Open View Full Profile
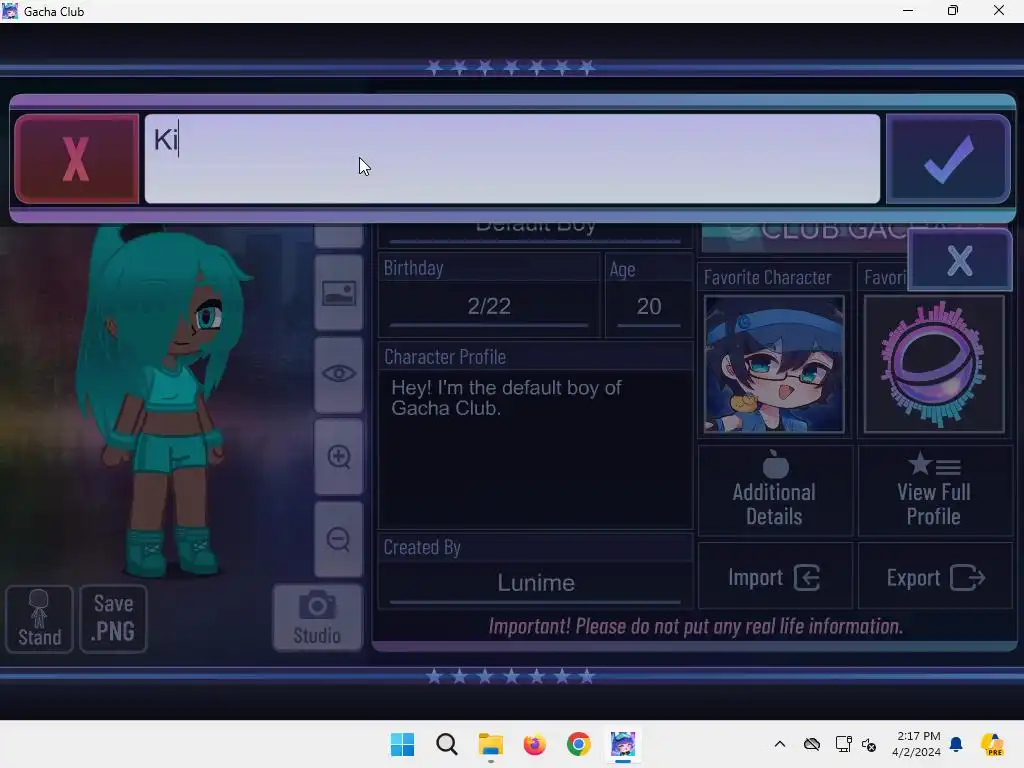Viewport: 1024px width, 768px height. pos(934,491)
